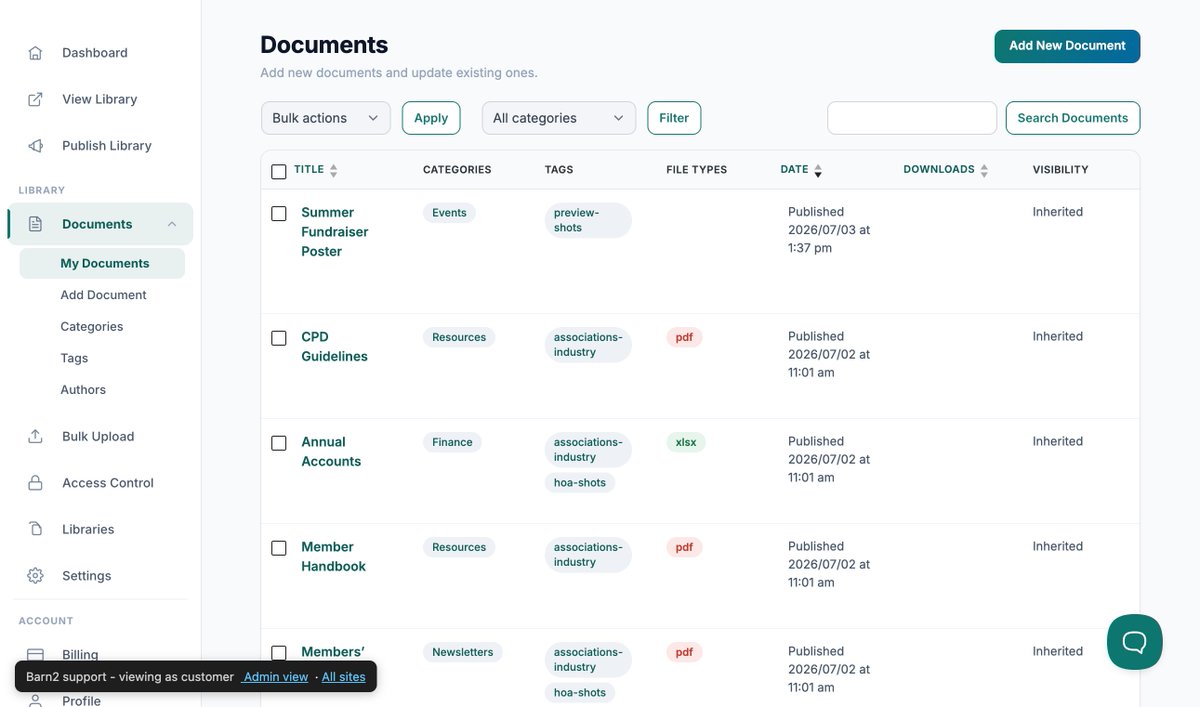Check the Summer Fundraiser Poster row checkbox

click(x=279, y=213)
